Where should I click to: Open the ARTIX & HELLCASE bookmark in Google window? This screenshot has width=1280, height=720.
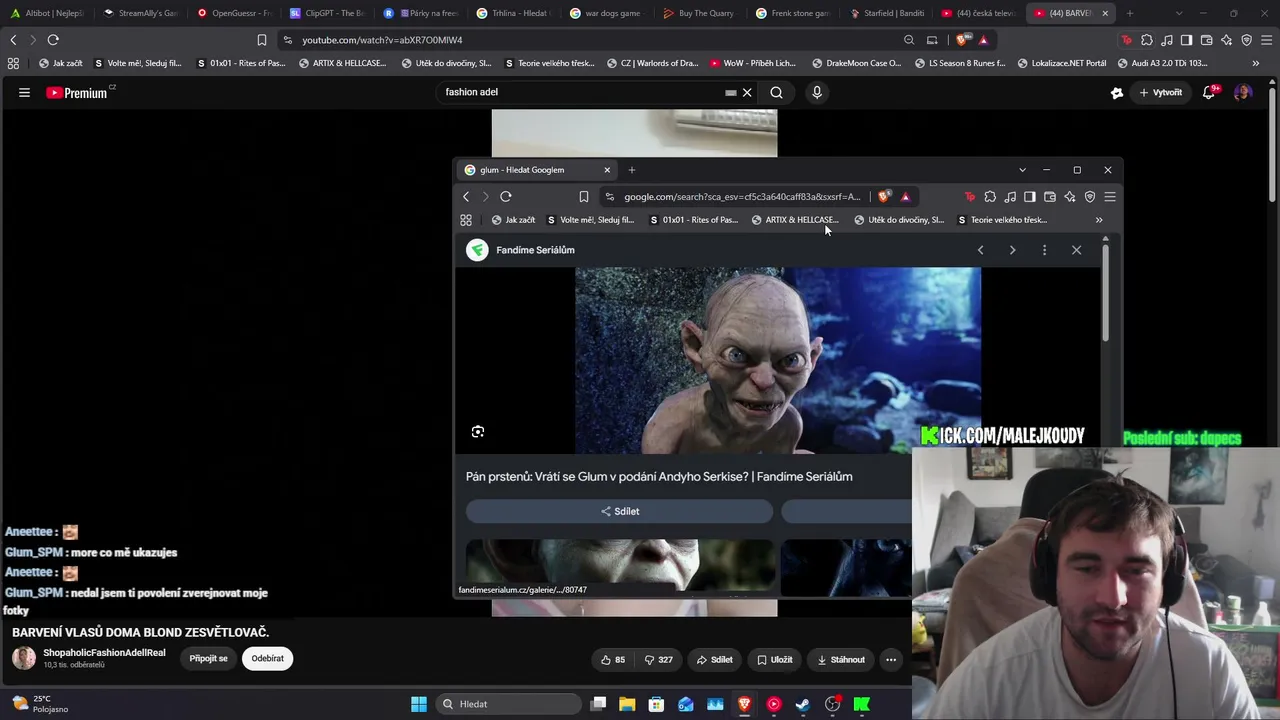pos(795,220)
